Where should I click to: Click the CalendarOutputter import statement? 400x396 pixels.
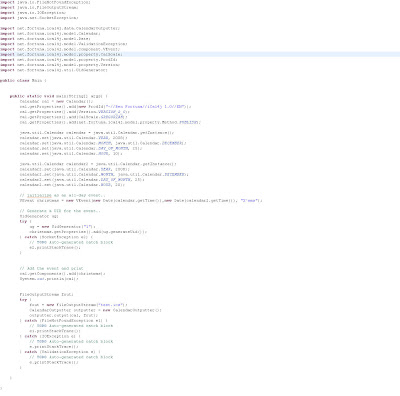pyautogui.click(x=60, y=28)
